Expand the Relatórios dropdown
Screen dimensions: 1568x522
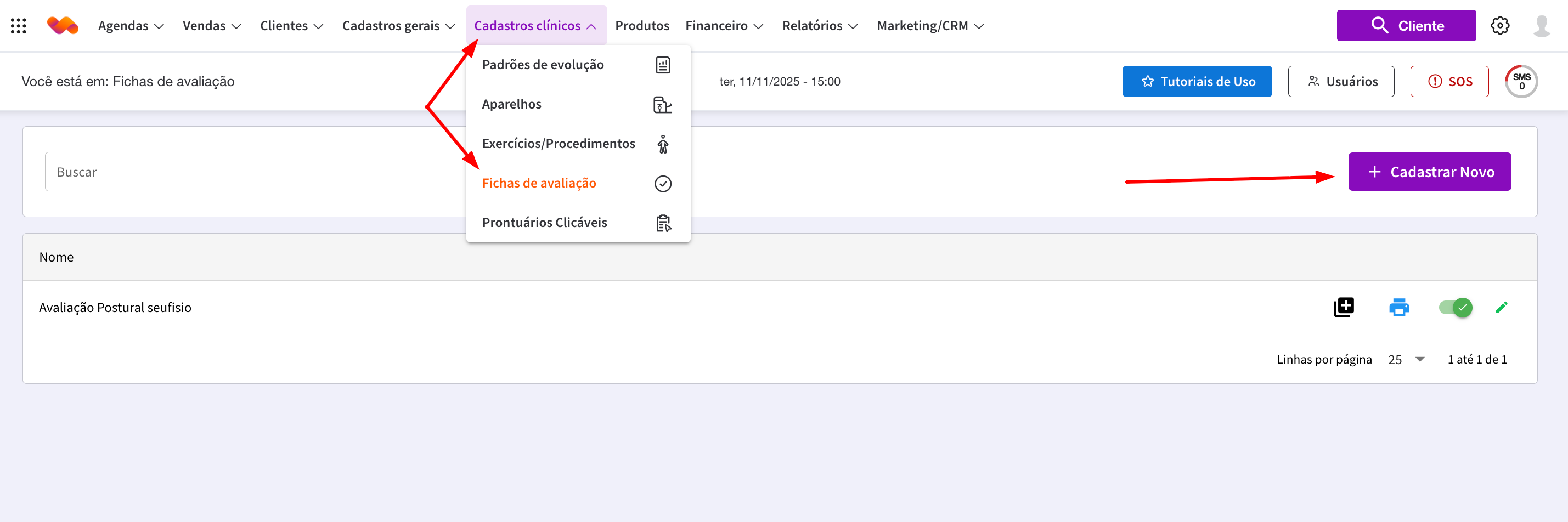(x=819, y=26)
